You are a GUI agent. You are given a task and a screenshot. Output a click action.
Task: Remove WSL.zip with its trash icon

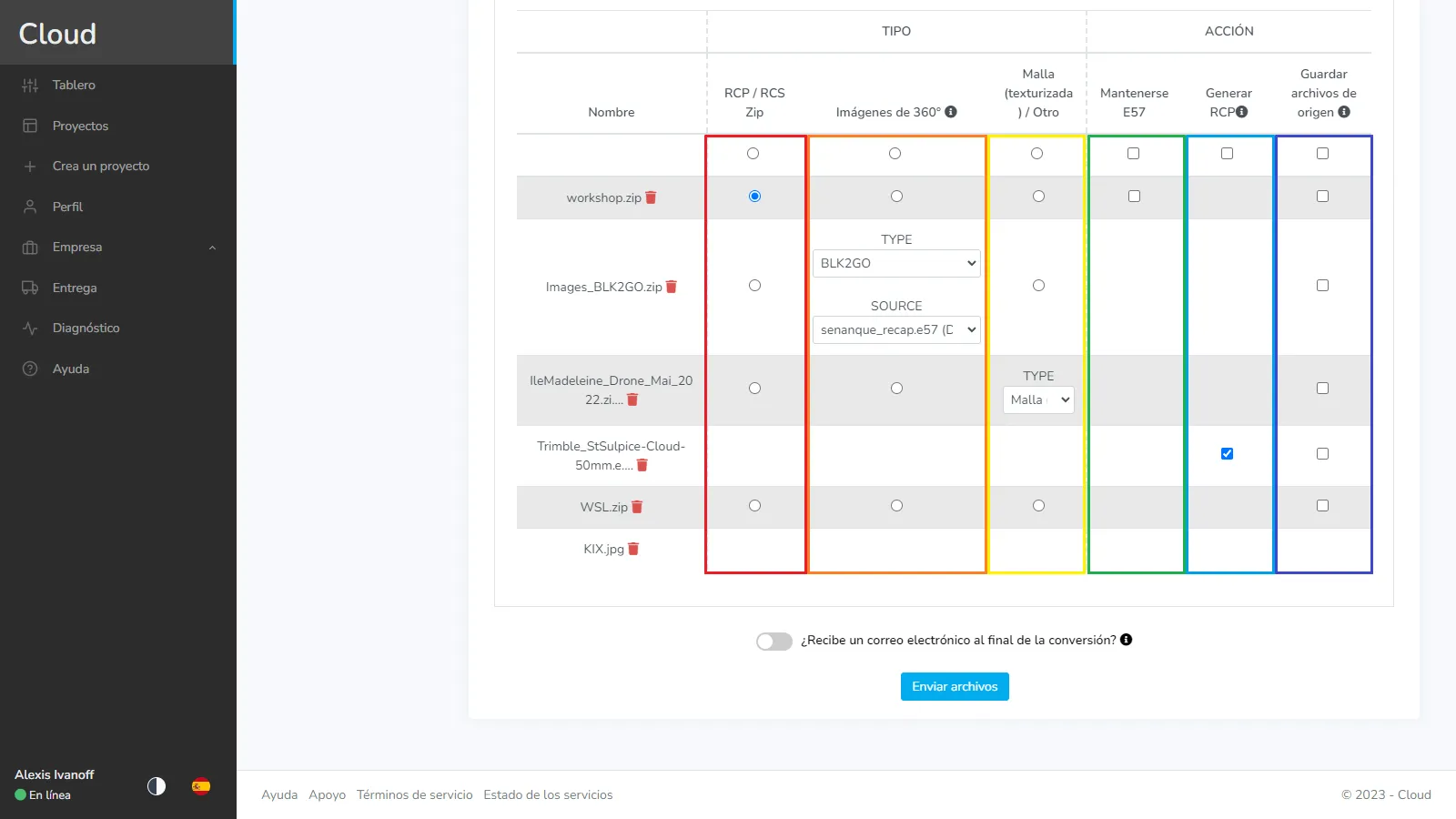point(637,507)
